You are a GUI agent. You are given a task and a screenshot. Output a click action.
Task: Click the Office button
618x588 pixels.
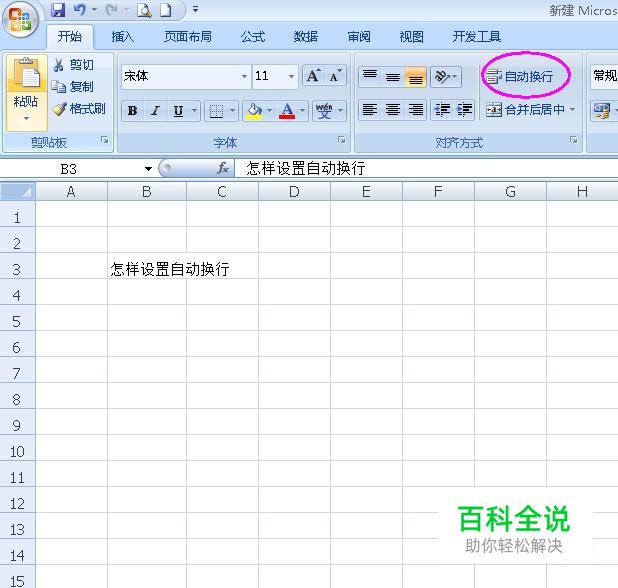20,20
